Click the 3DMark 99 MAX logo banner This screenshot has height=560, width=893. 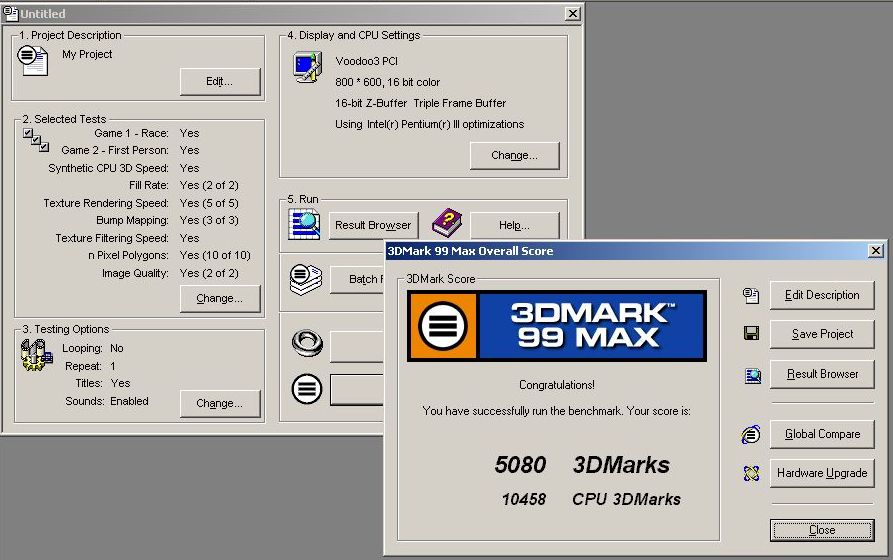557,326
